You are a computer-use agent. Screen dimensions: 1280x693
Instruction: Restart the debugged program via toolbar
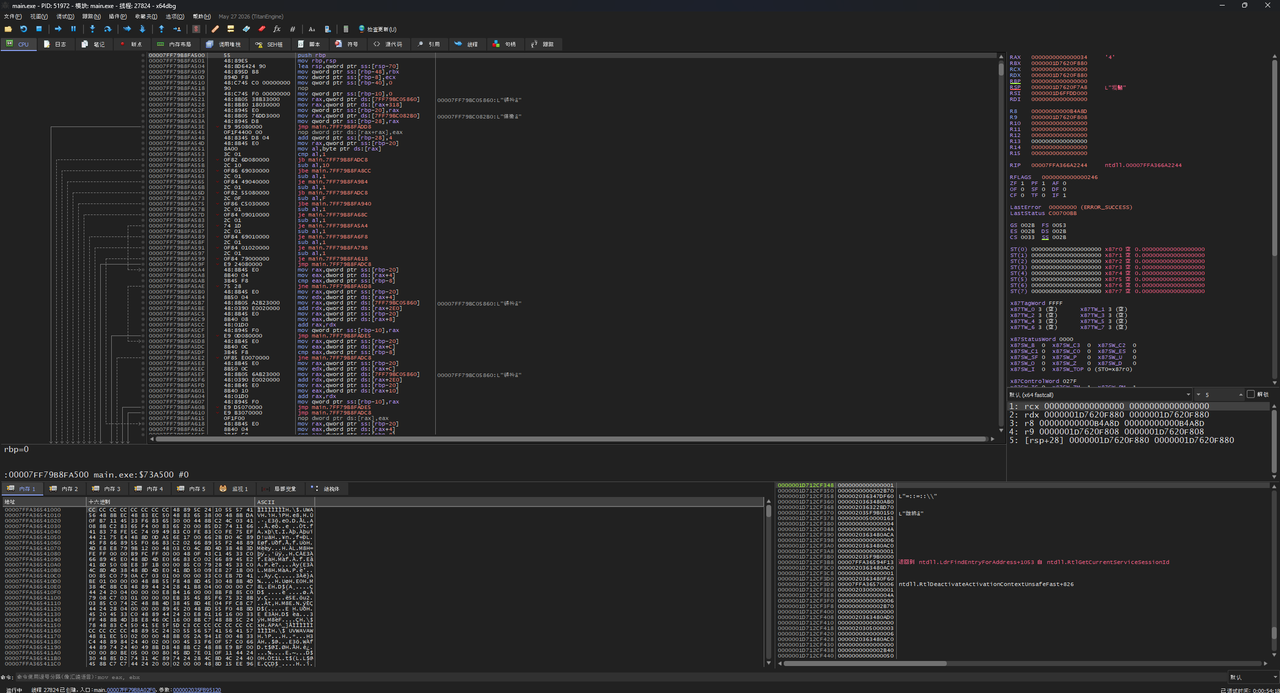[x=23, y=29]
